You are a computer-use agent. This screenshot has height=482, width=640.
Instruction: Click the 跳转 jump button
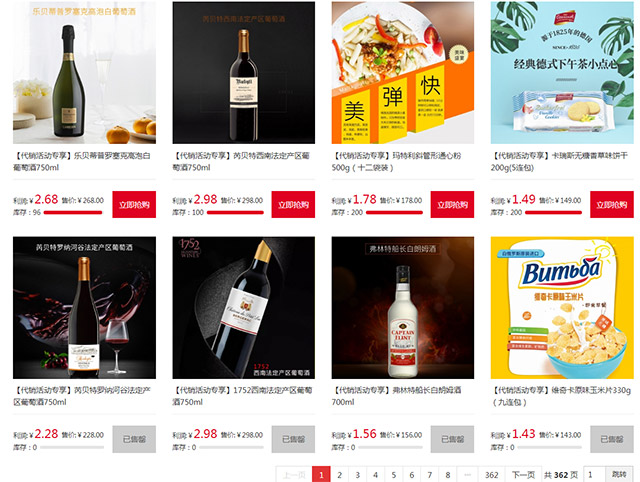pos(619,475)
